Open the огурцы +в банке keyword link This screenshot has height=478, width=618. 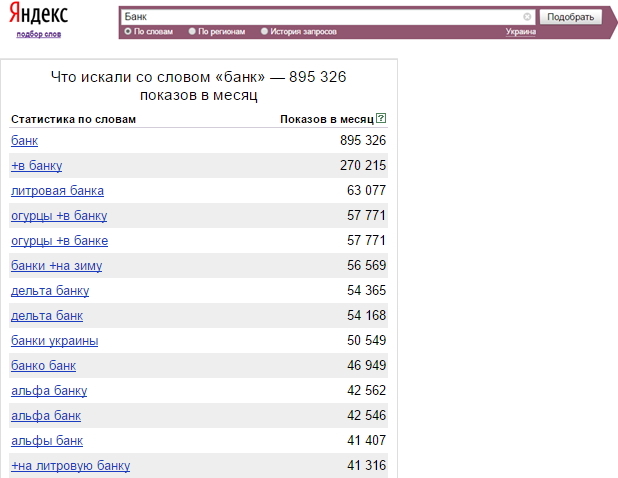click(60, 240)
